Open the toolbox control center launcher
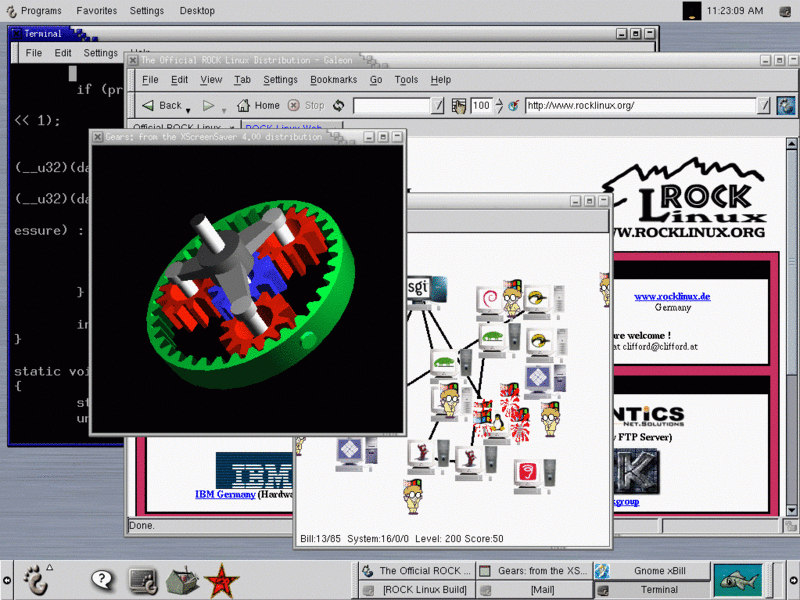Screen dimensions: 800x600 point(182,581)
